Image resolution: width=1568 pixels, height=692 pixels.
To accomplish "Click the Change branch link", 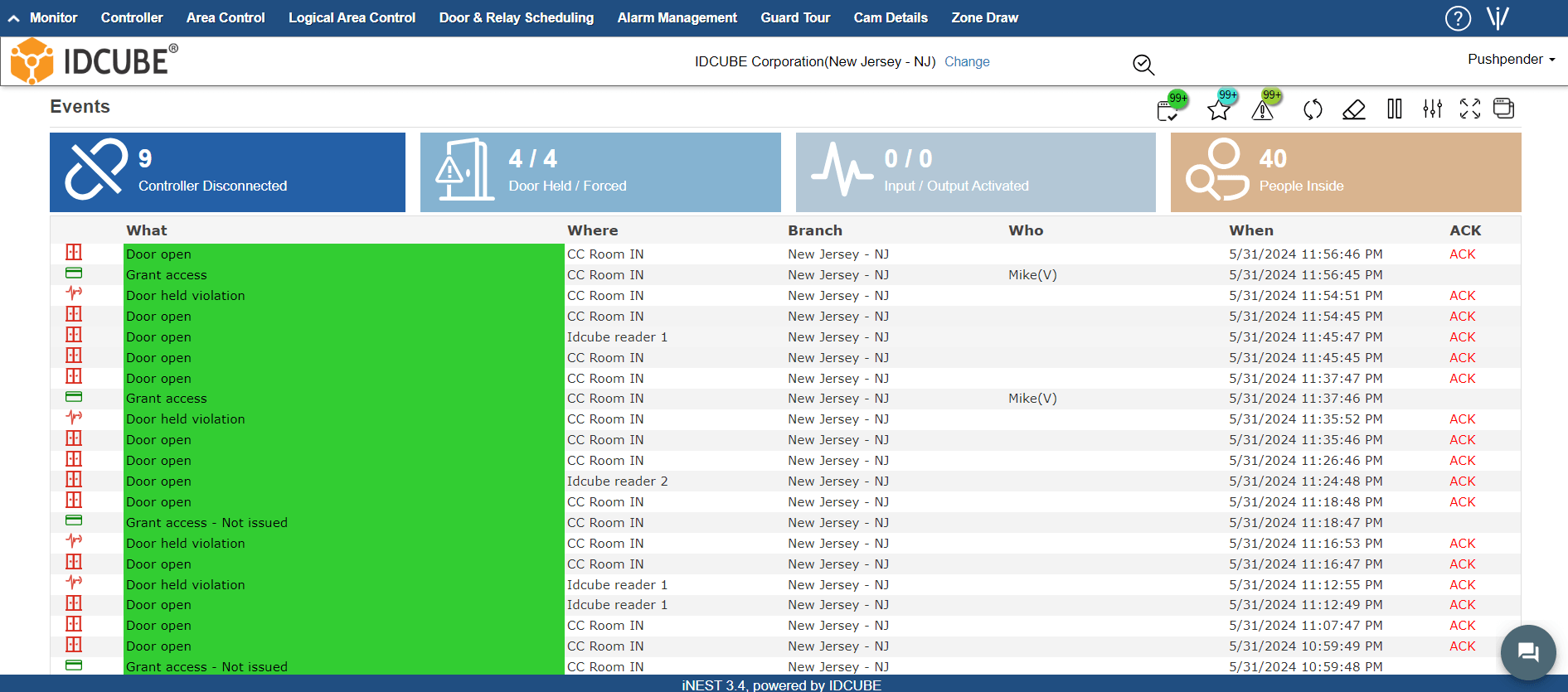I will coord(967,62).
